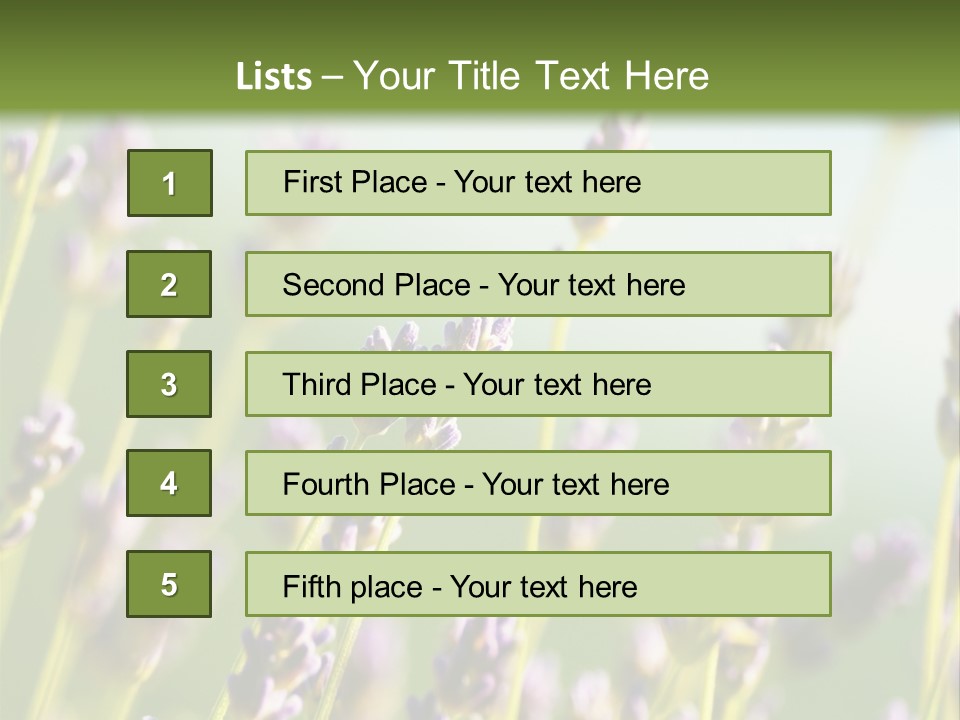960x720 pixels.
Task: Select the Second Place text bar
Action: (538, 284)
